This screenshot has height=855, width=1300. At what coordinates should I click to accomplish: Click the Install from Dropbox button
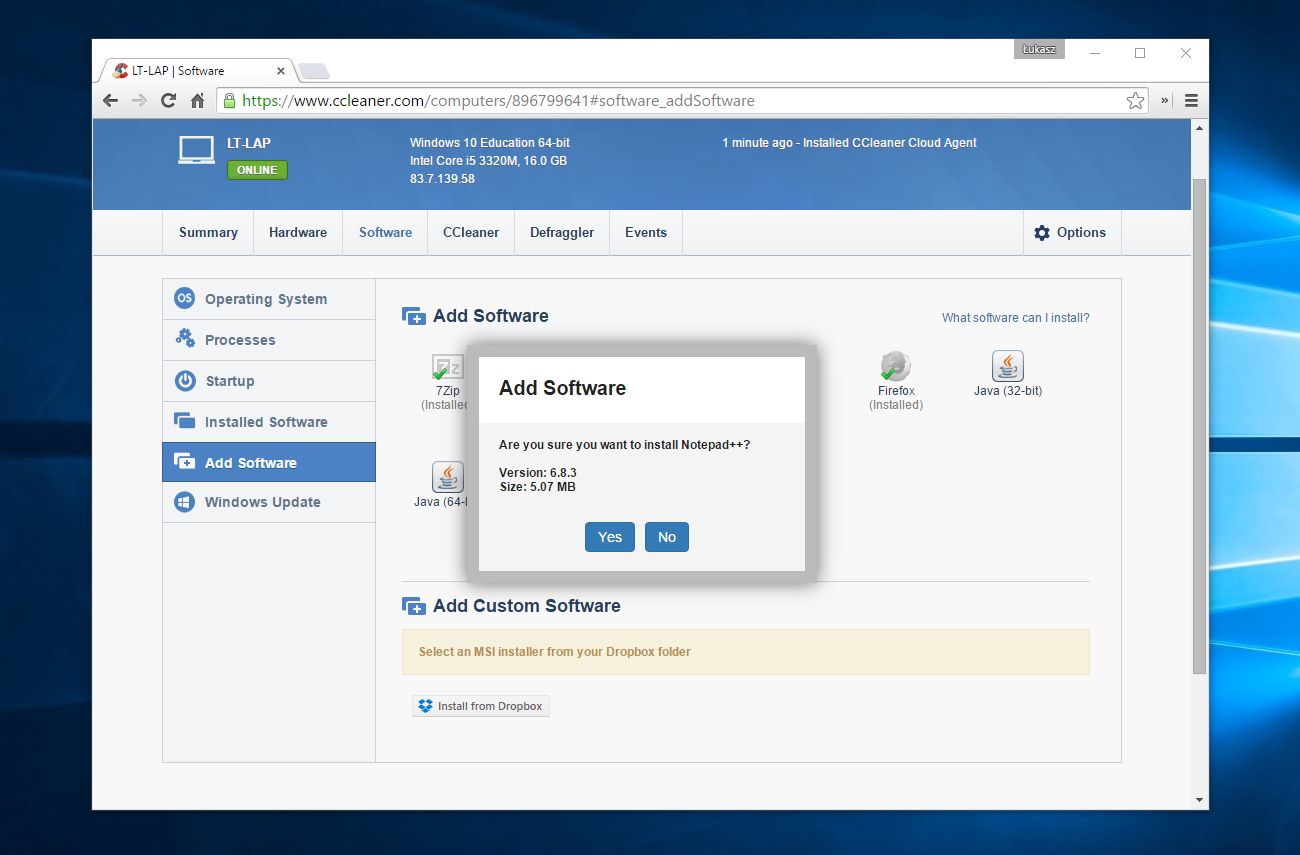[x=481, y=706]
